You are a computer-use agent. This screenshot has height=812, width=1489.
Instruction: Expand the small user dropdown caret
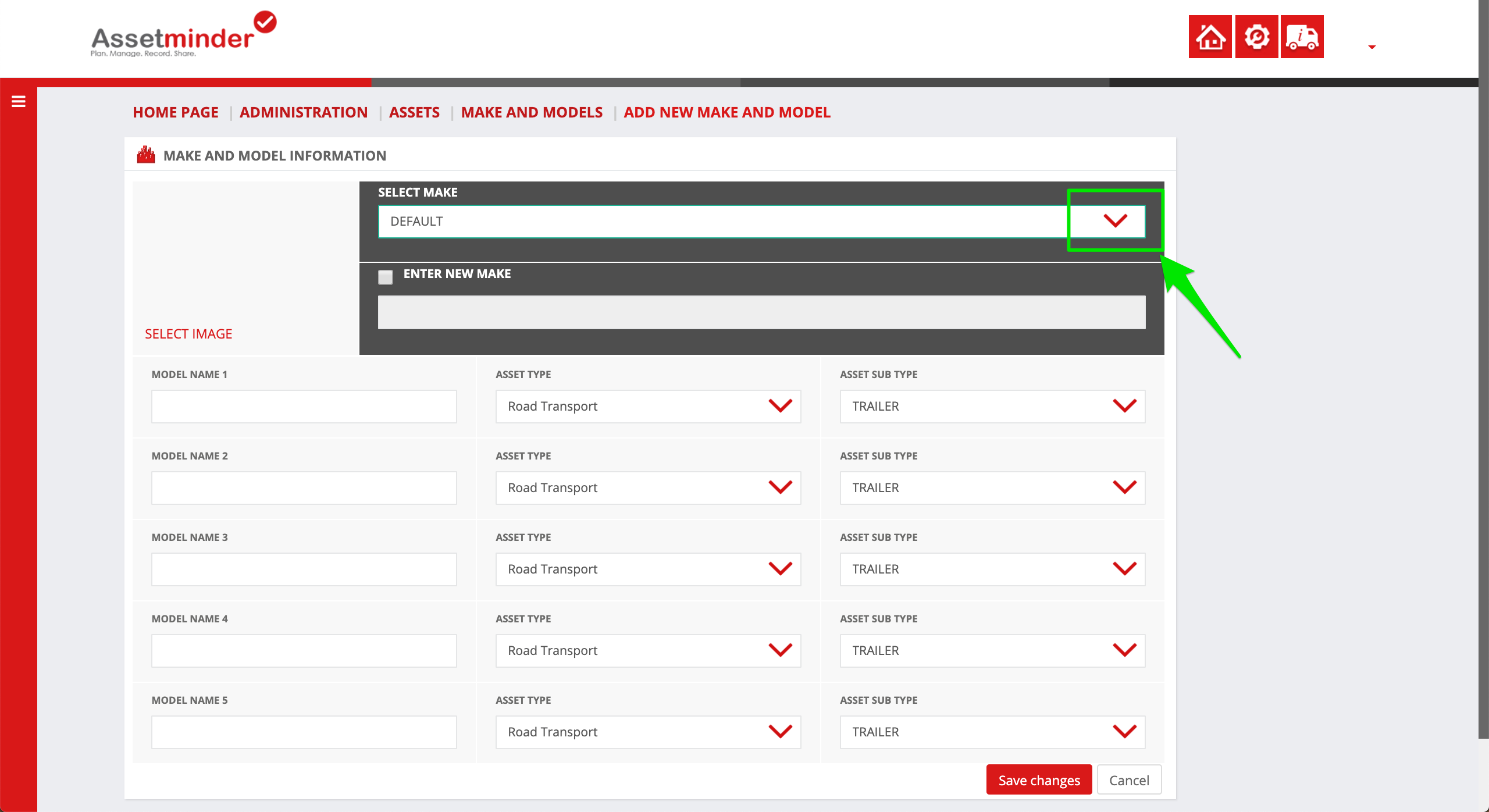(x=1372, y=47)
